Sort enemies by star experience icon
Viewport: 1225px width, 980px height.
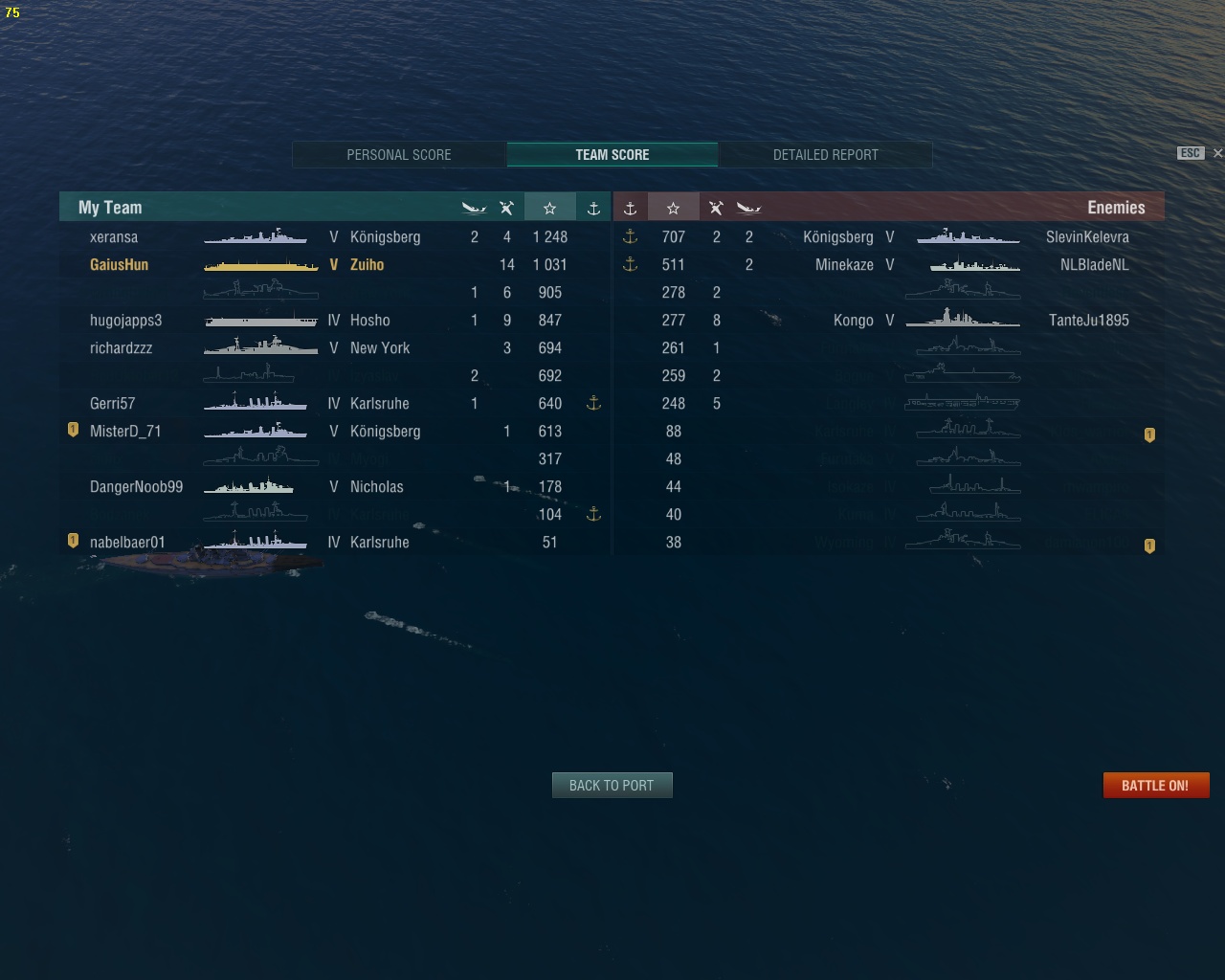click(x=673, y=208)
